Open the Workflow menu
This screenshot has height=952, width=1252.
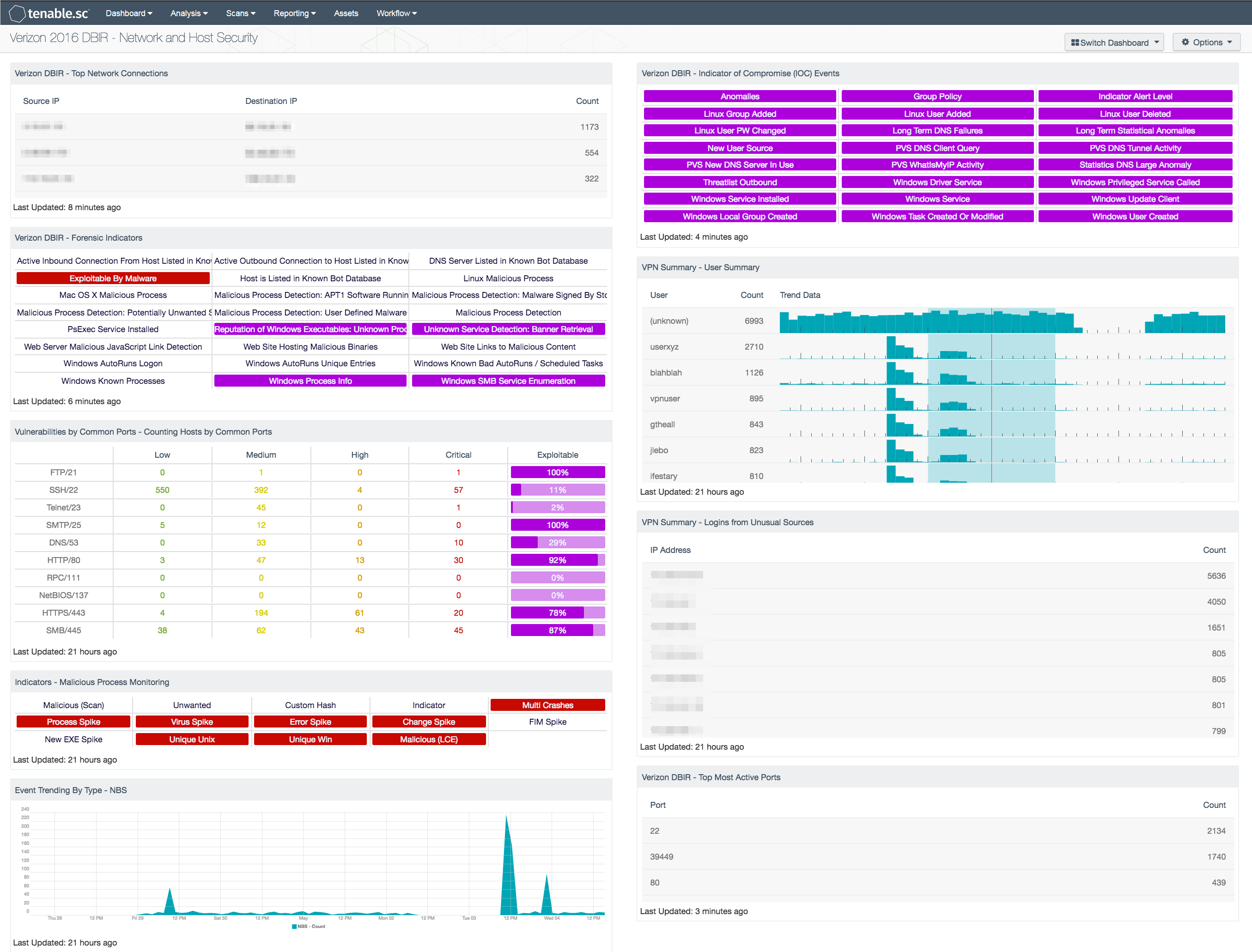396,13
